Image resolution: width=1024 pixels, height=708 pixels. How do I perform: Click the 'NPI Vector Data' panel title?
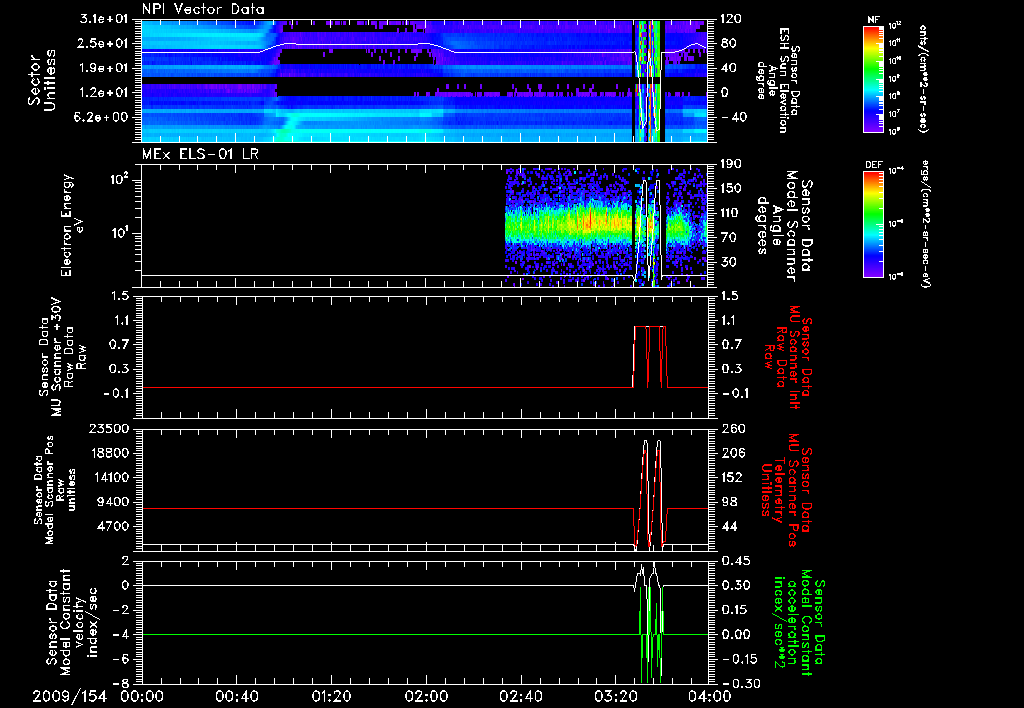tap(204, 9)
